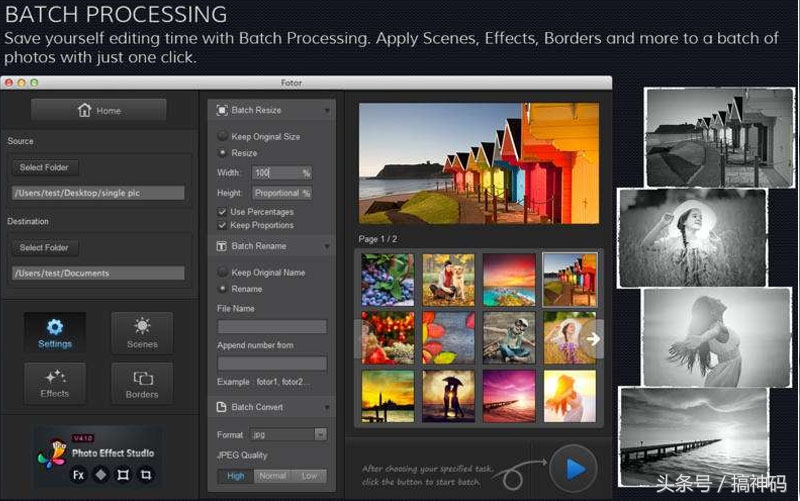
Task: Click the blue start batch play button
Action: [573, 467]
